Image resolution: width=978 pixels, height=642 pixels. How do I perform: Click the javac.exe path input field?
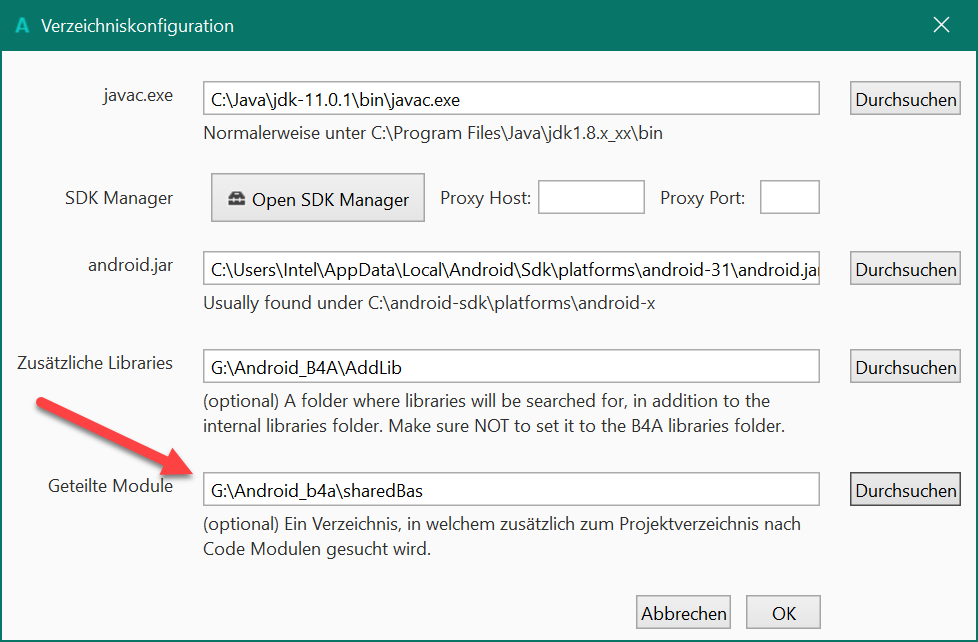[x=511, y=99]
